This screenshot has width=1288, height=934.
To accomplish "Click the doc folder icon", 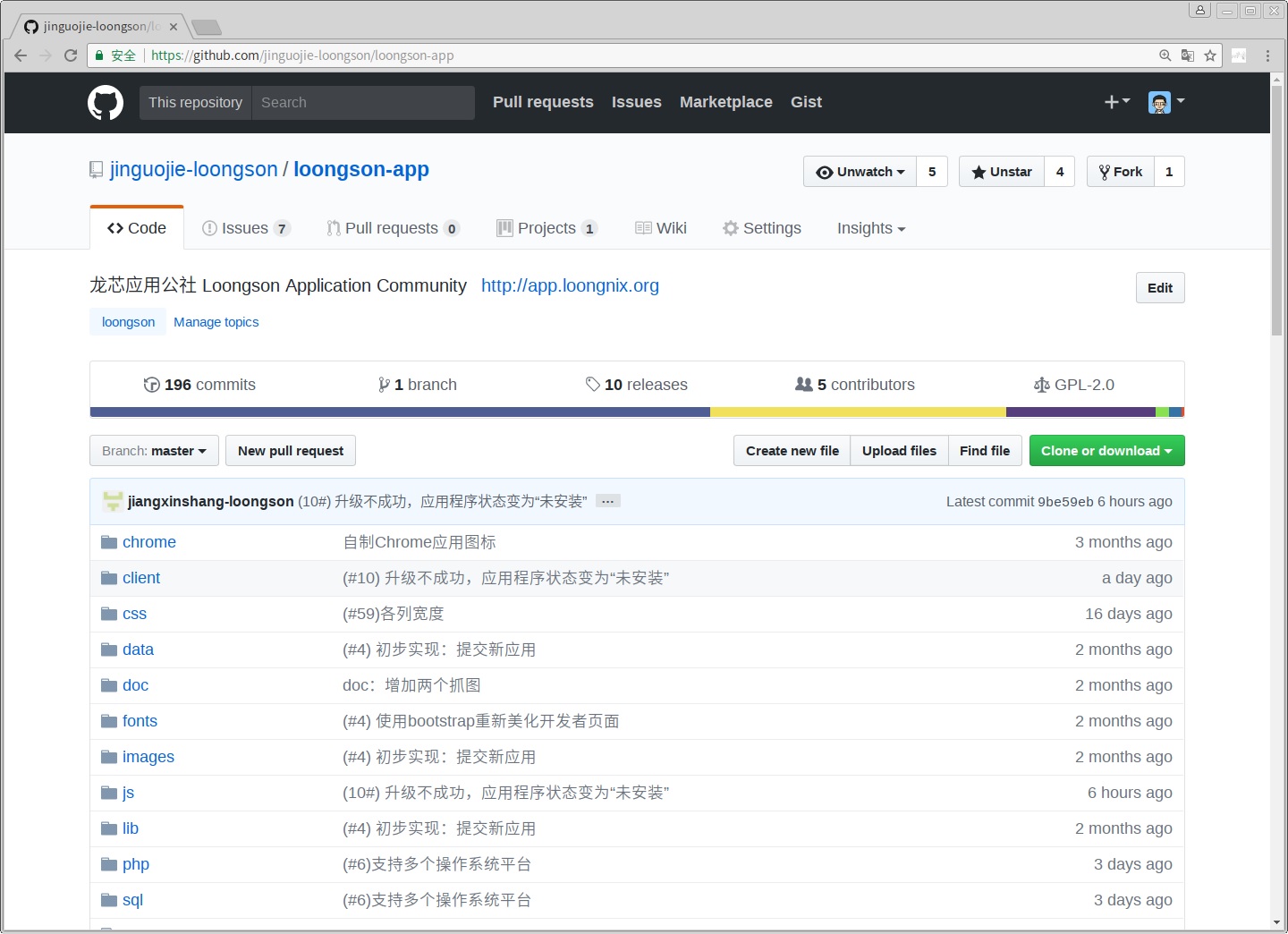I will coord(109,685).
